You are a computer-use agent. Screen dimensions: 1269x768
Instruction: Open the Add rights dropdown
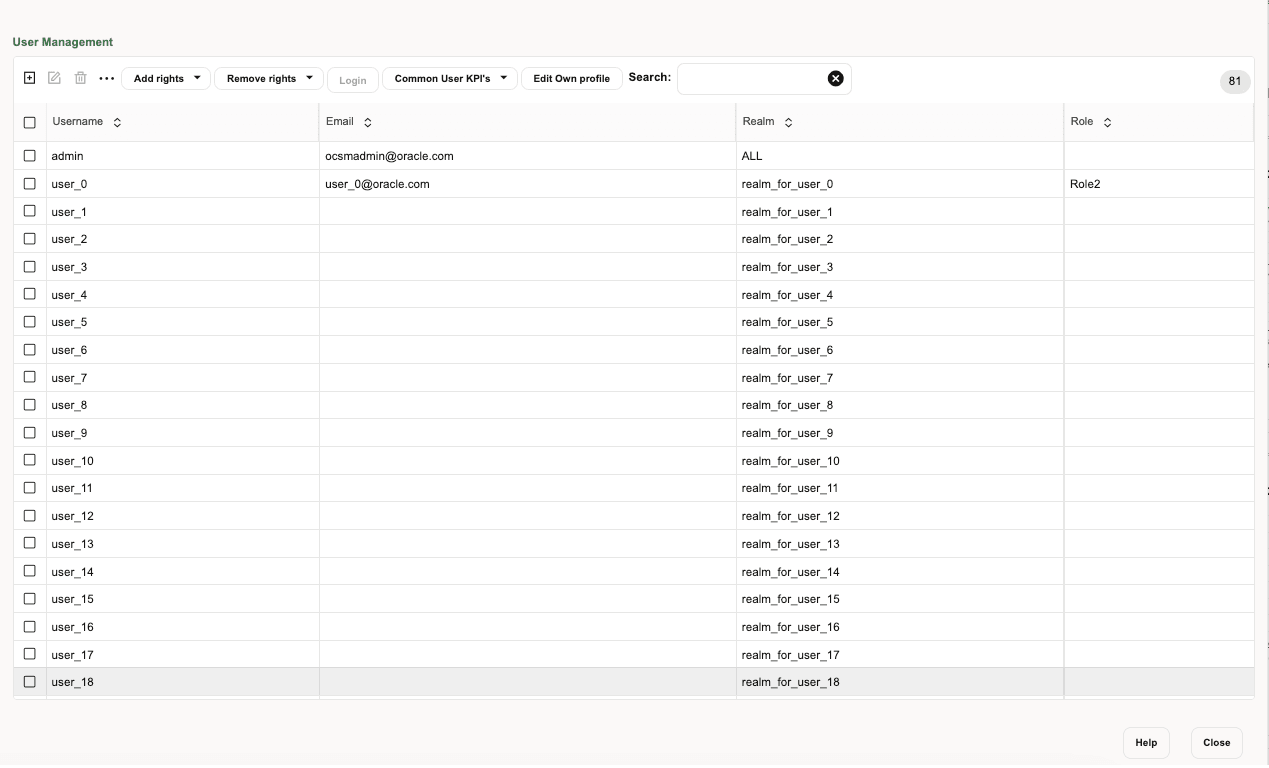click(165, 77)
